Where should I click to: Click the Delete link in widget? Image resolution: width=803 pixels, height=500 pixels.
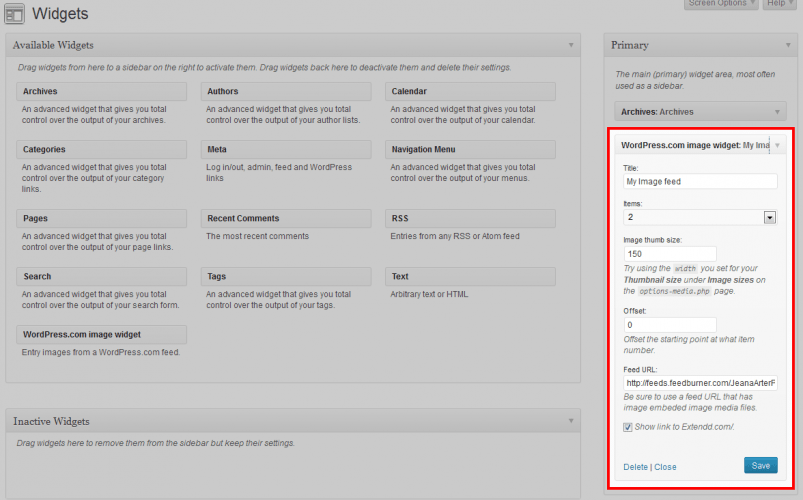[635, 467]
